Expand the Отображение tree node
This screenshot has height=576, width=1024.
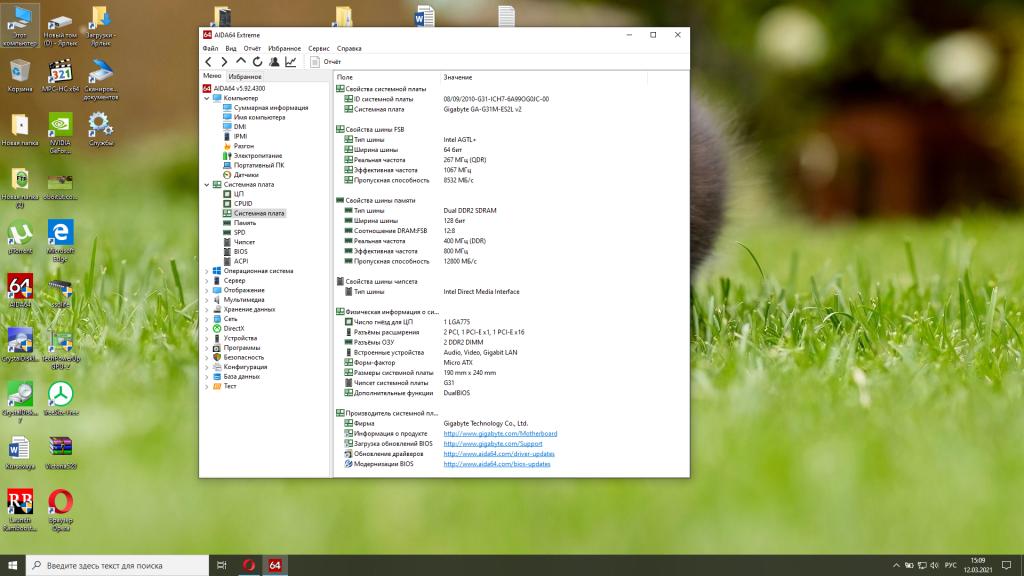[207, 290]
